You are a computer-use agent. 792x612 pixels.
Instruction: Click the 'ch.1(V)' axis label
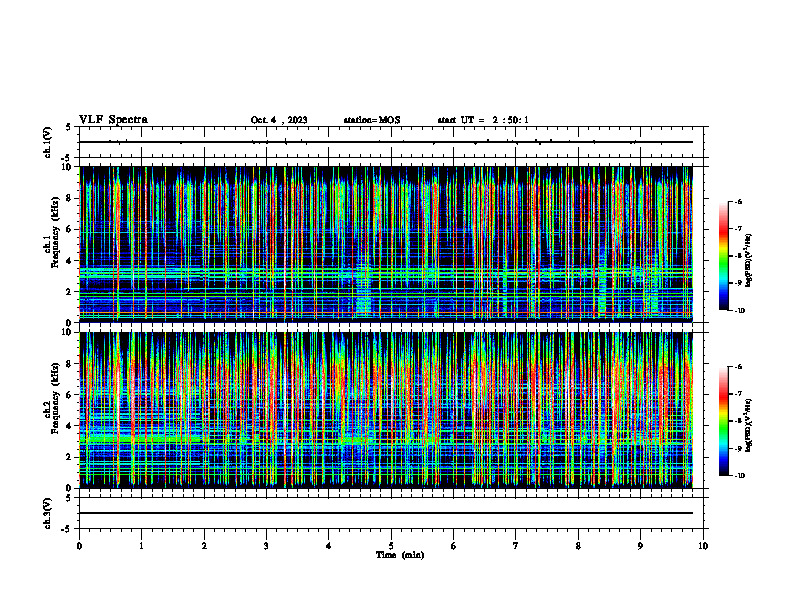tap(48, 142)
